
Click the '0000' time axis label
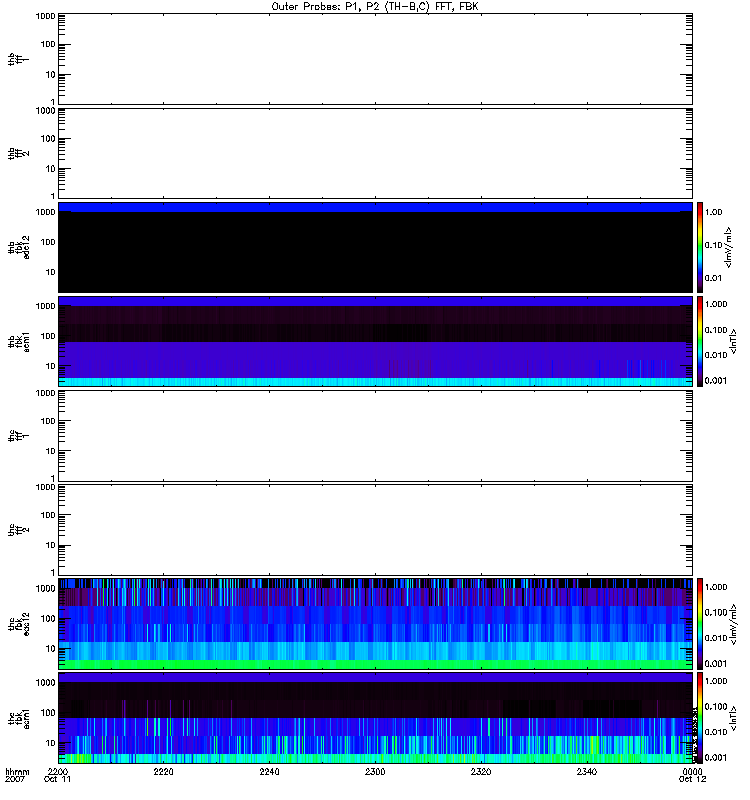(692, 771)
